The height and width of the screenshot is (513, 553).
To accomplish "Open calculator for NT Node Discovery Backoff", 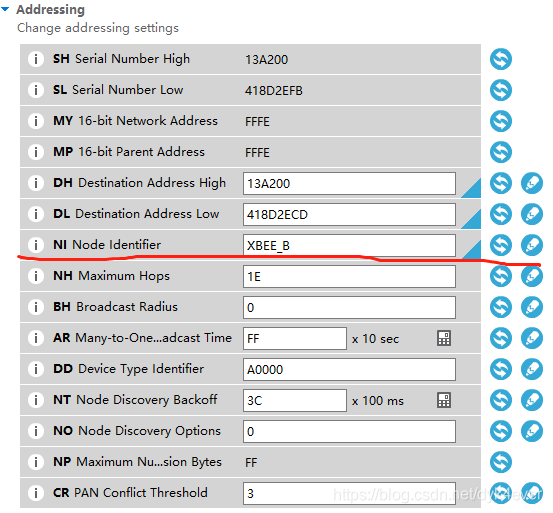I will click(444, 400).
